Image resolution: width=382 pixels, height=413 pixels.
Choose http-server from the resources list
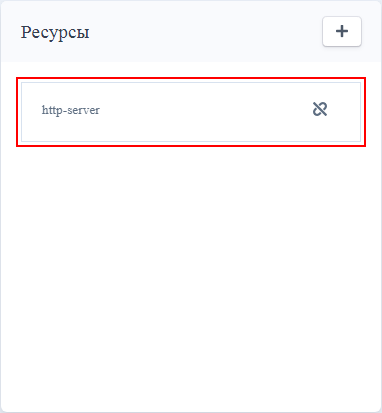(191, 112)
